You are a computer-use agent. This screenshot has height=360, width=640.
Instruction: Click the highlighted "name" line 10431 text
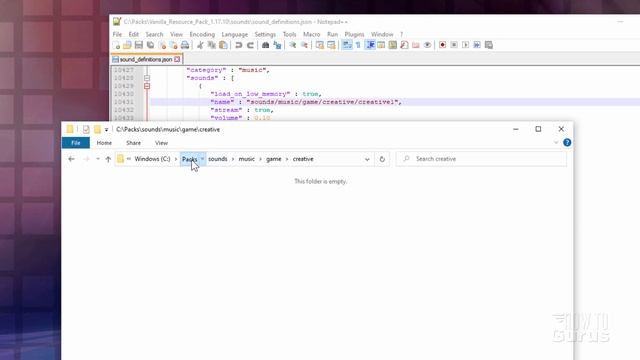click(x=306, y=102)
